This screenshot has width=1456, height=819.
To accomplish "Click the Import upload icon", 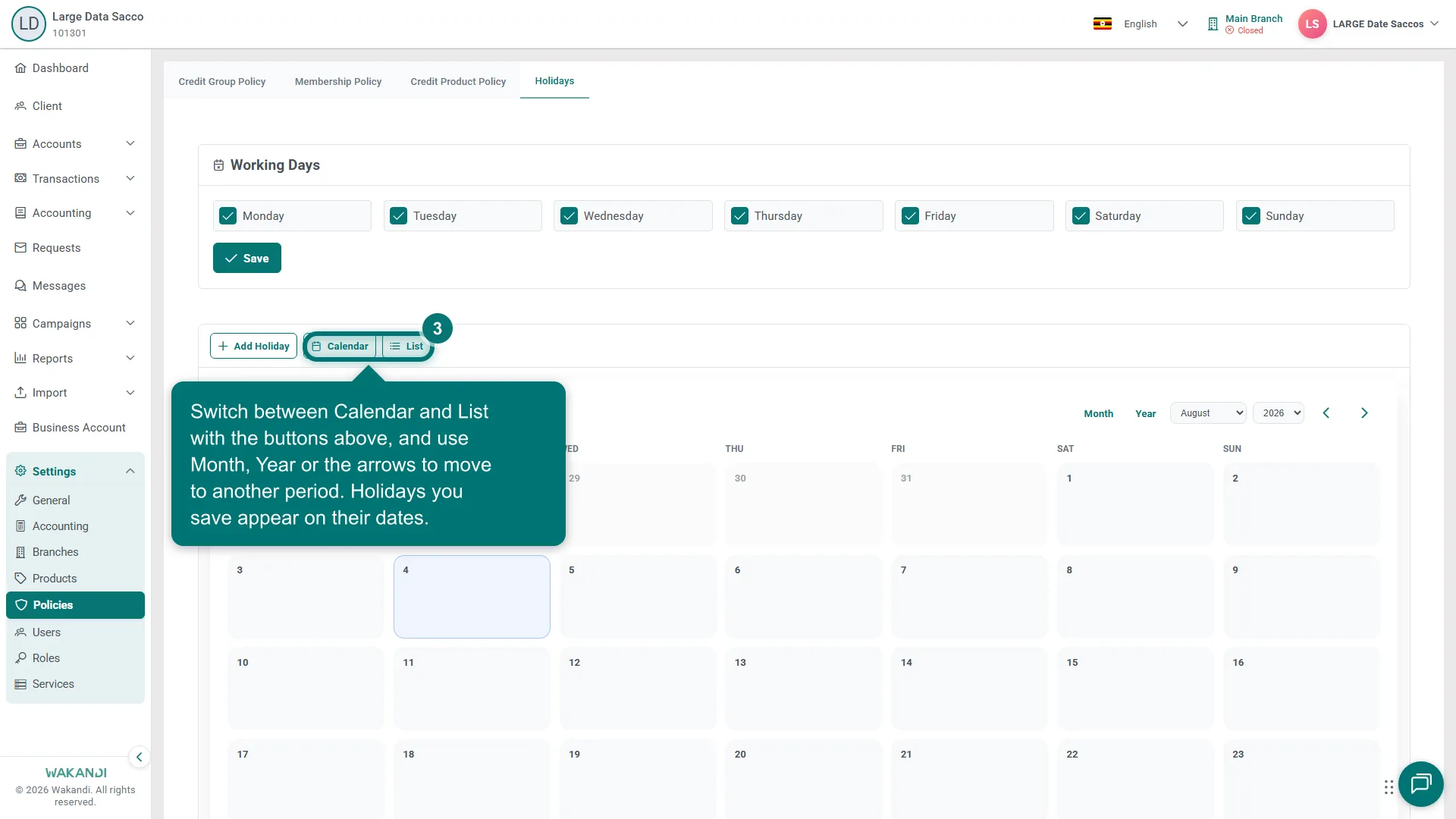I will (x=20, y=393).
